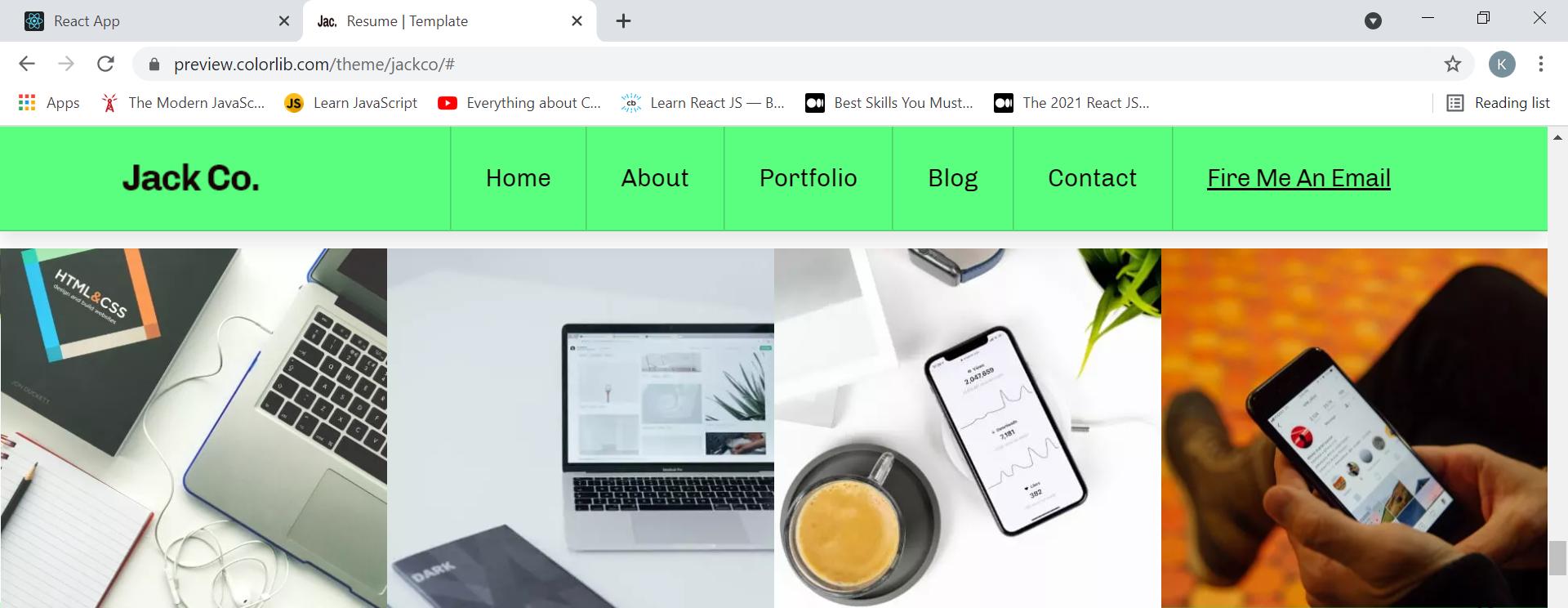The width and height of the screenshot is (1568, 608).
Task: Reload the page with the refresh icon
Action: 105,64
